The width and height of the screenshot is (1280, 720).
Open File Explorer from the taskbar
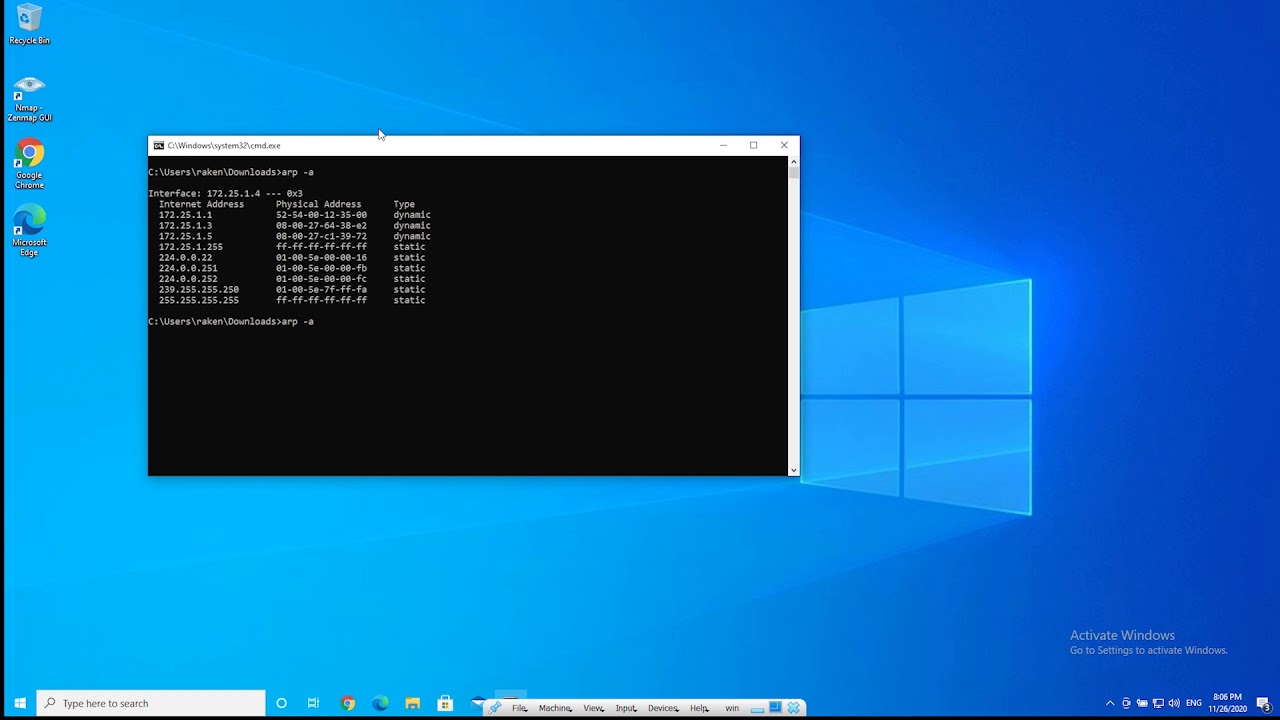412,703
